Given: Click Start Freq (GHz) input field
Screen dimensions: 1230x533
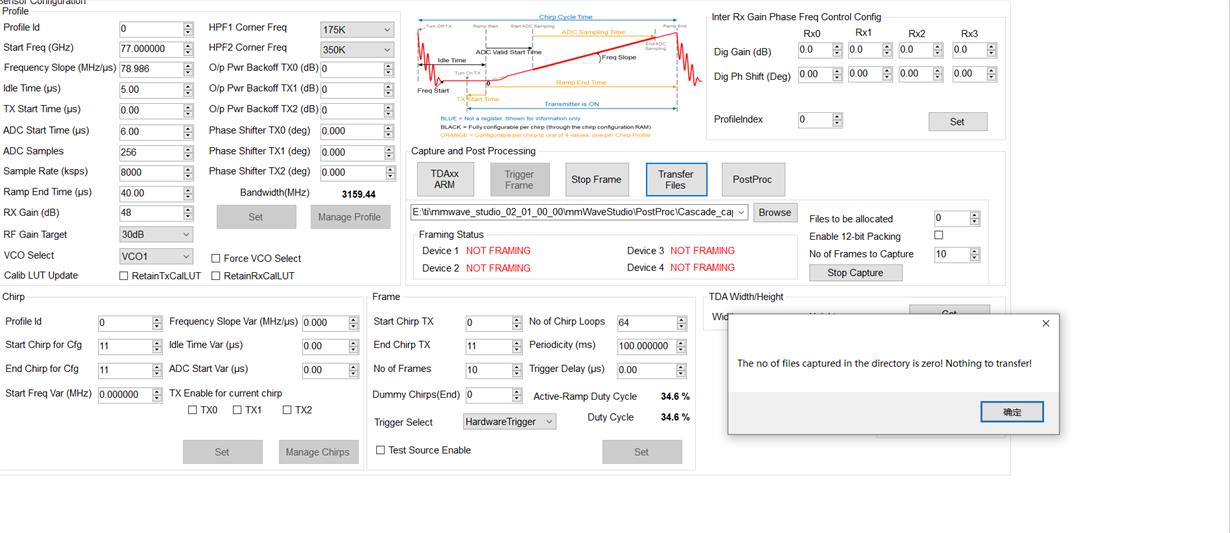Looking at the screenshot, I should (150, 49).
